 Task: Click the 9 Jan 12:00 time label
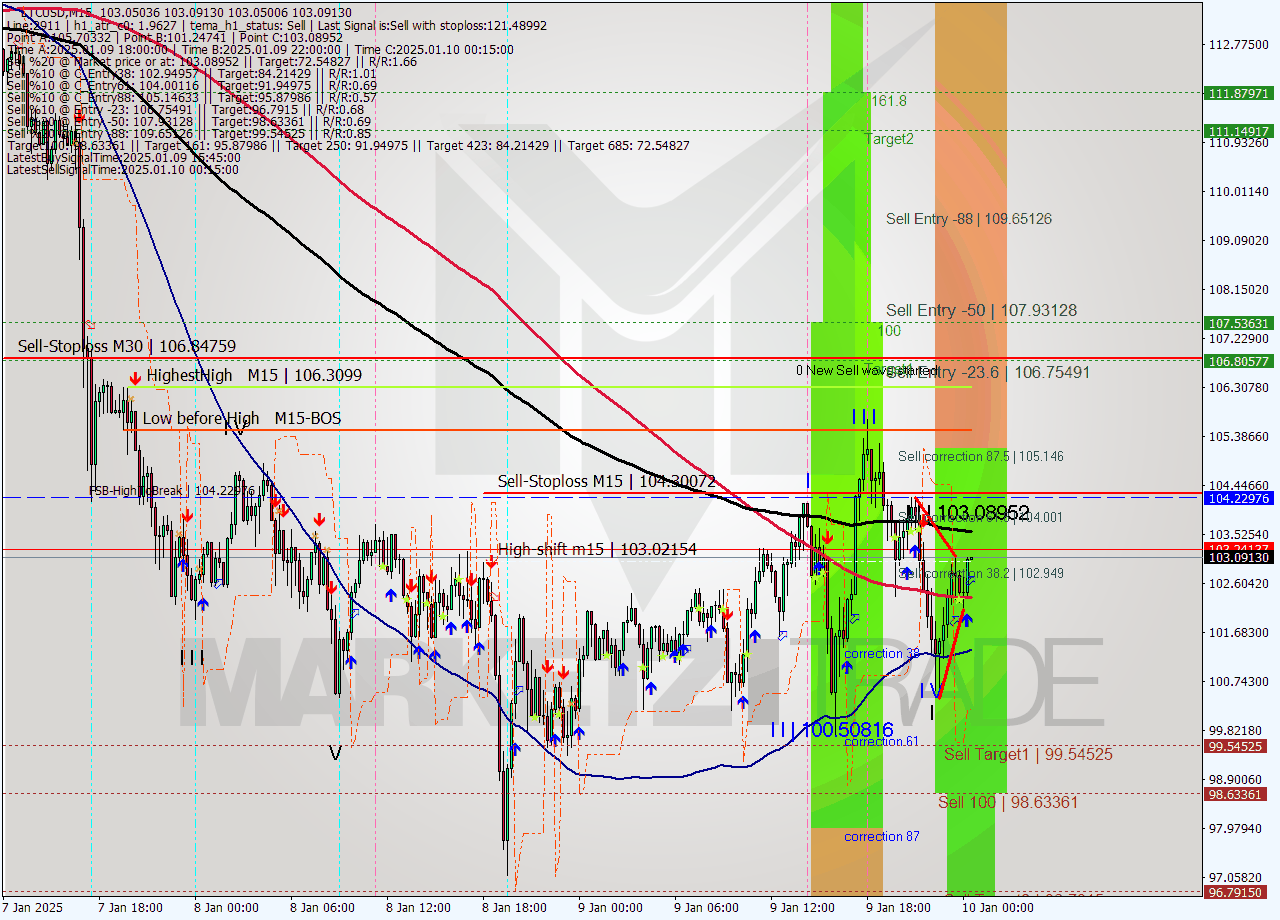point(802,908)
